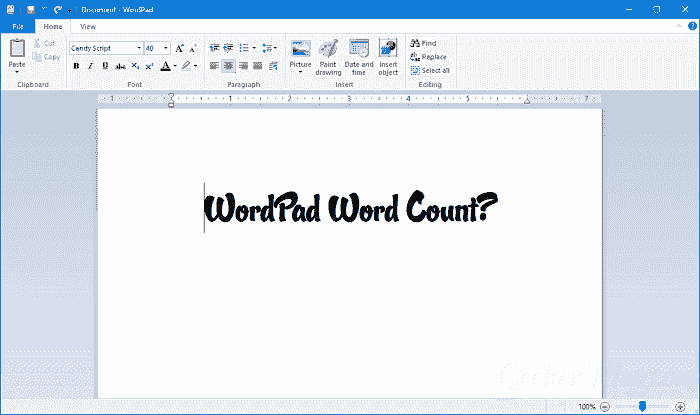Increase paragraph indent
700x415 pixels.
(228, 48)
